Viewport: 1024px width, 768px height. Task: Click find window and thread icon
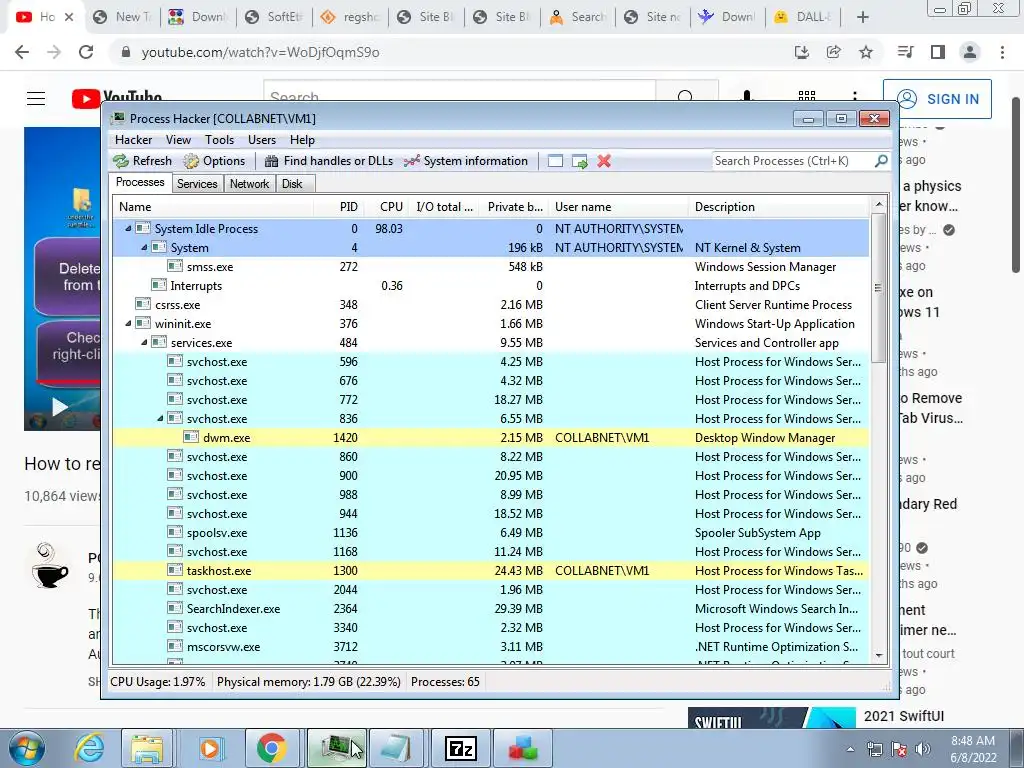(579, 161)
